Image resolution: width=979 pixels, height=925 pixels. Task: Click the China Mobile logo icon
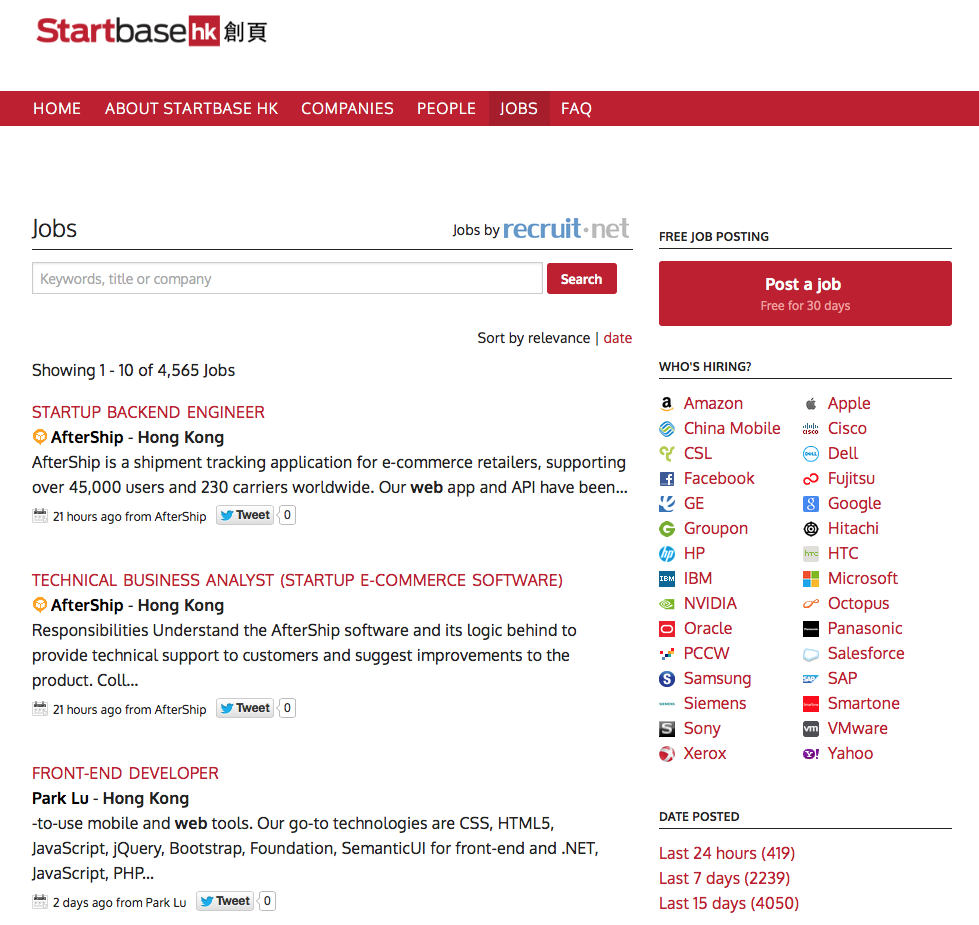(x=667, y=429)
